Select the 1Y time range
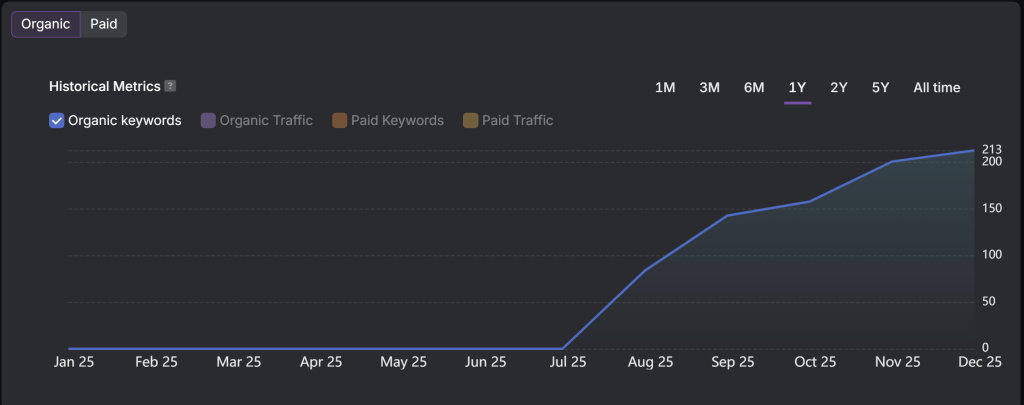This screenshot has width=1024, height=405. 797,88
